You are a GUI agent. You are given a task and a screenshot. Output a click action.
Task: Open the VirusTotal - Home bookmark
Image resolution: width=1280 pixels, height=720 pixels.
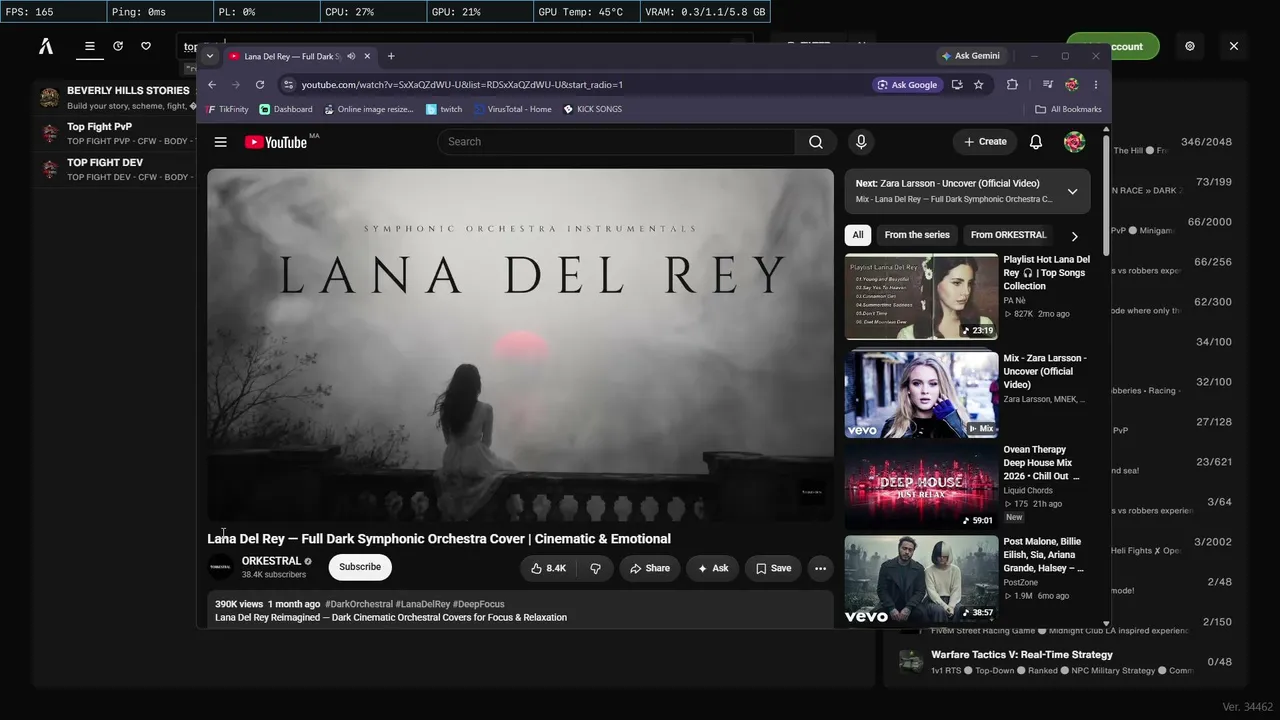[513, 109]
